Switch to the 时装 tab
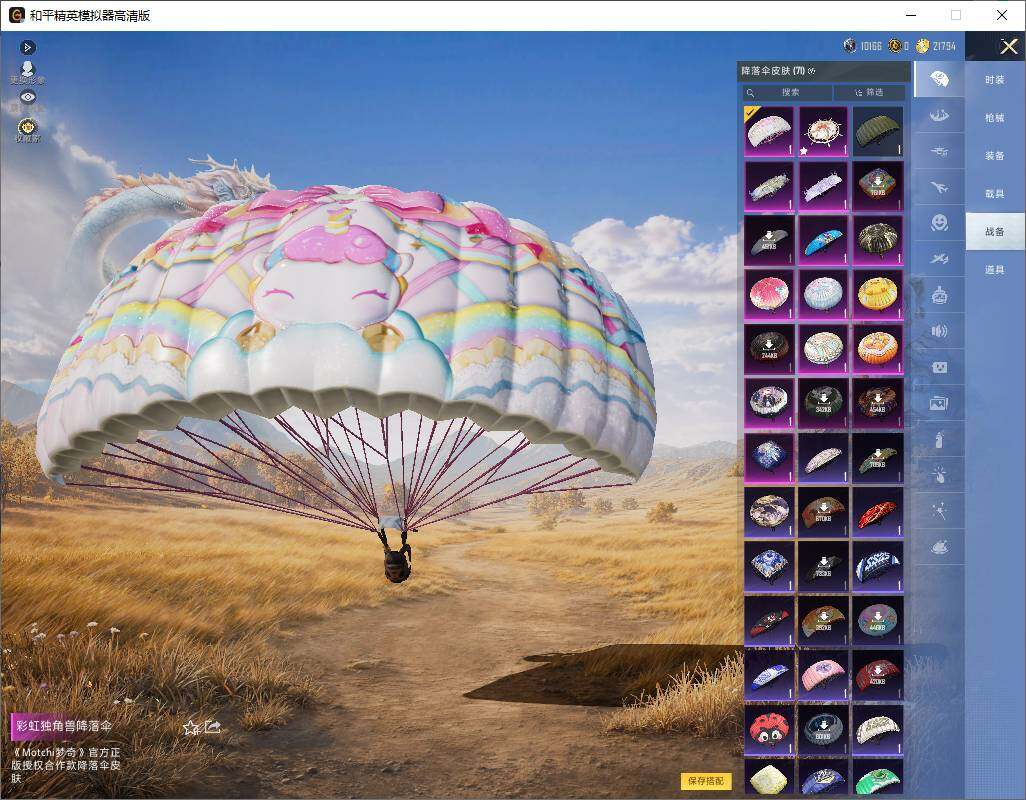 (x=995, y=80)
